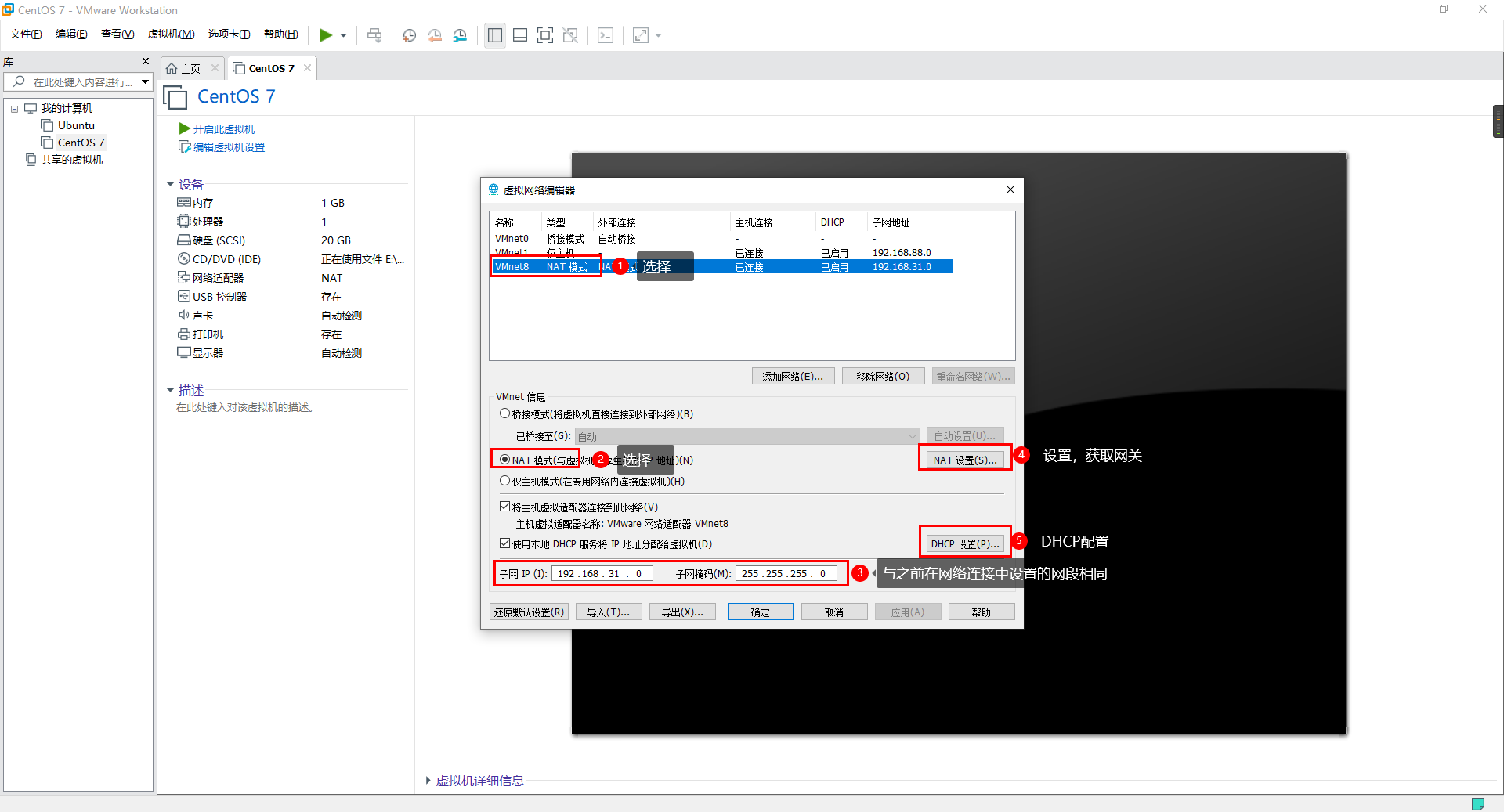The image size is (1504, 812).
Task: Toggle 使用本地 DHCP 服务 checkbox
Action: pos(505,543)
